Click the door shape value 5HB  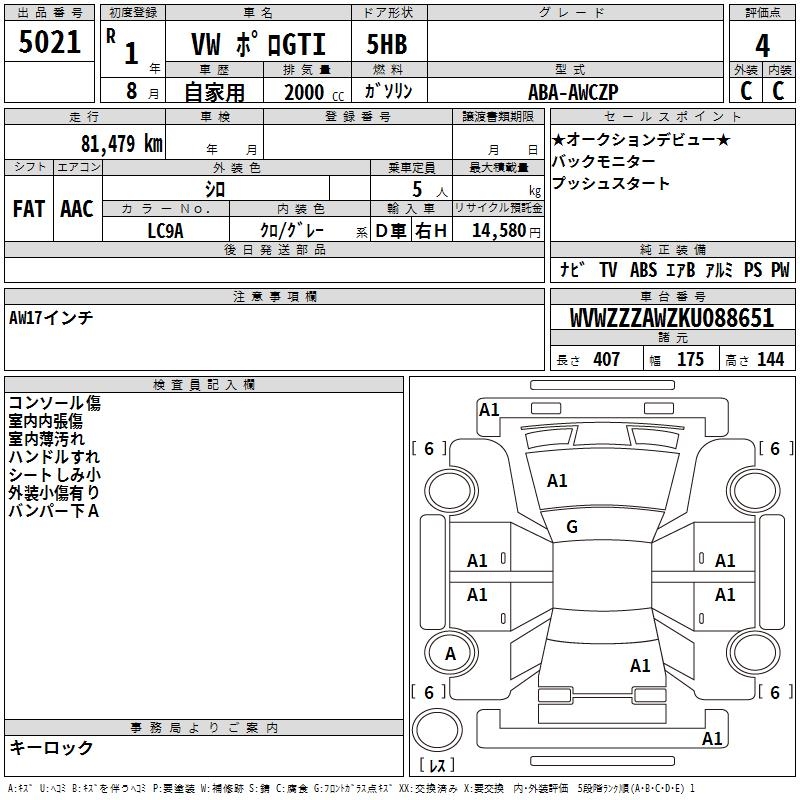click(387, 44)
